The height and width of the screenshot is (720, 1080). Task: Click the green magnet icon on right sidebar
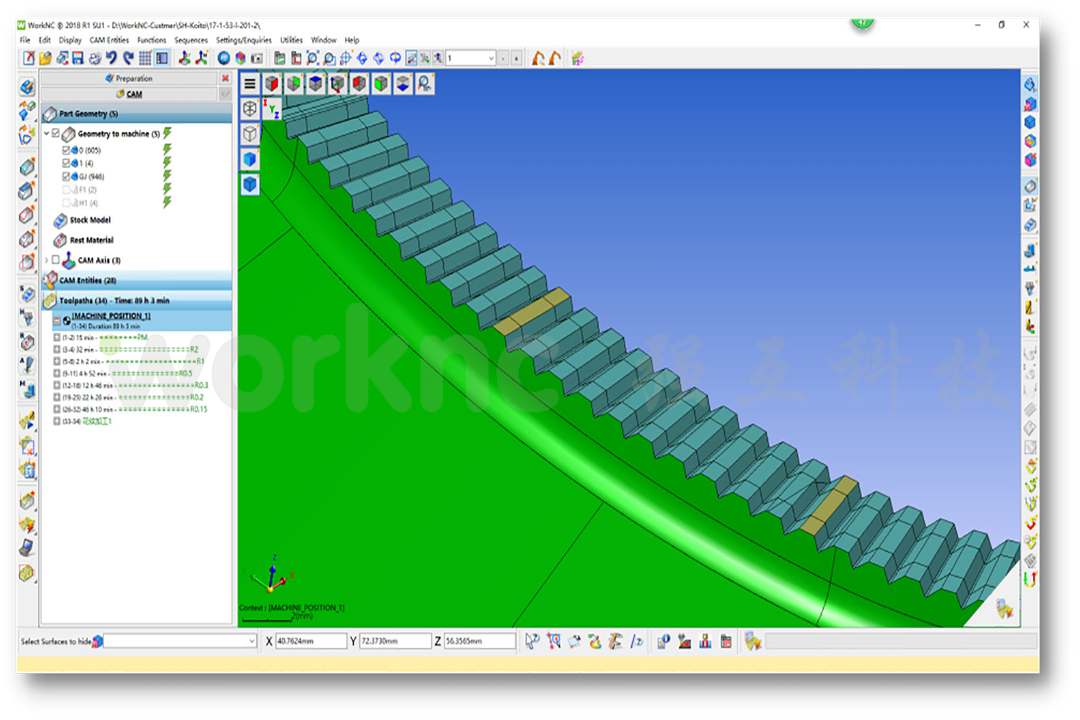[x=1030, y=580]
